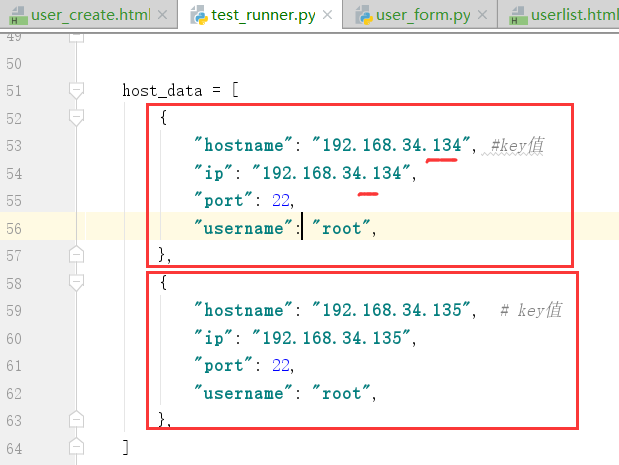Viewport: 619px width, 465px height.
Task: Click the userlist.html file icon
Action: coord(519,15)
